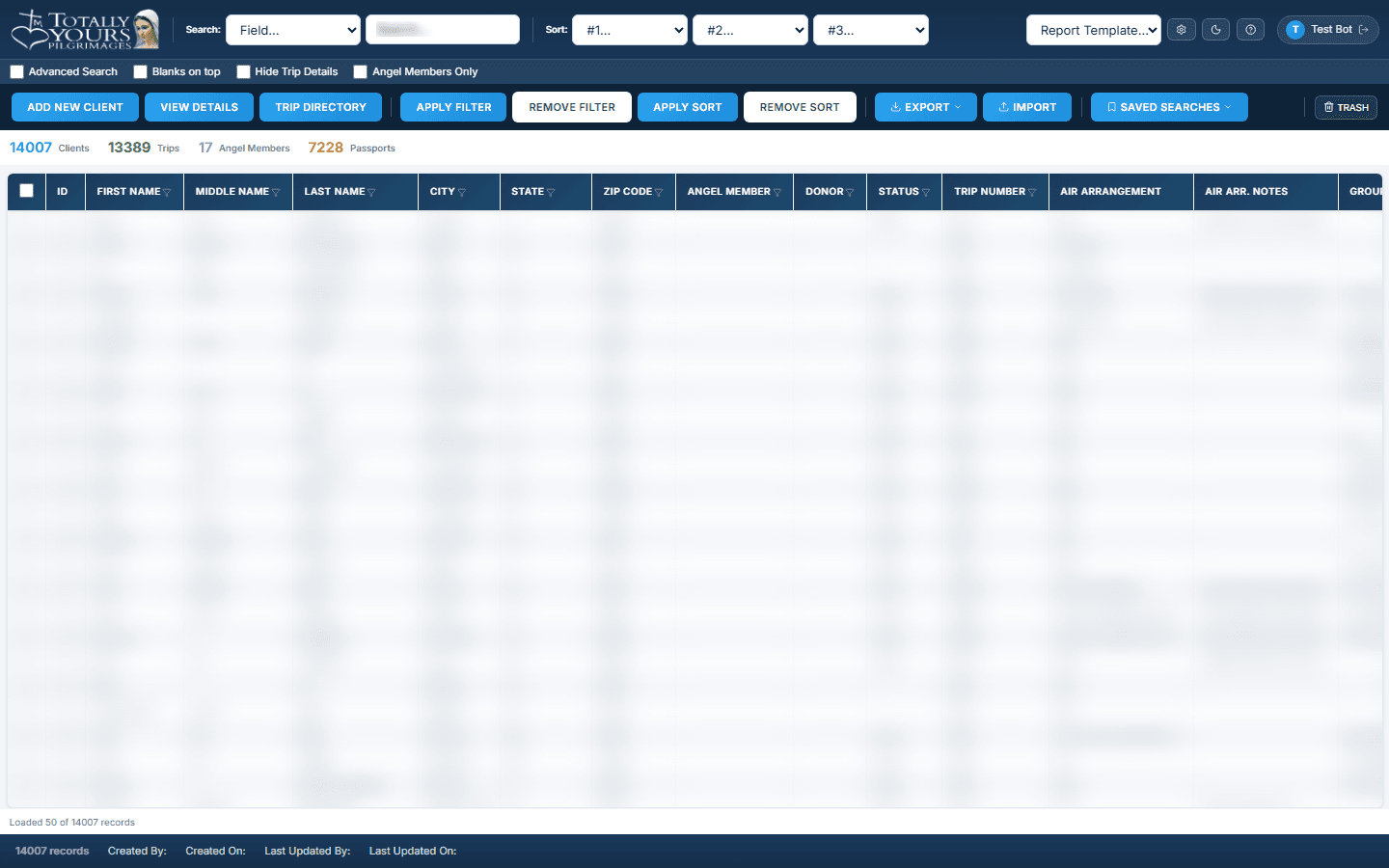Click the Import button
The height and width of the screenshot is (868, 1389).
1027,107
